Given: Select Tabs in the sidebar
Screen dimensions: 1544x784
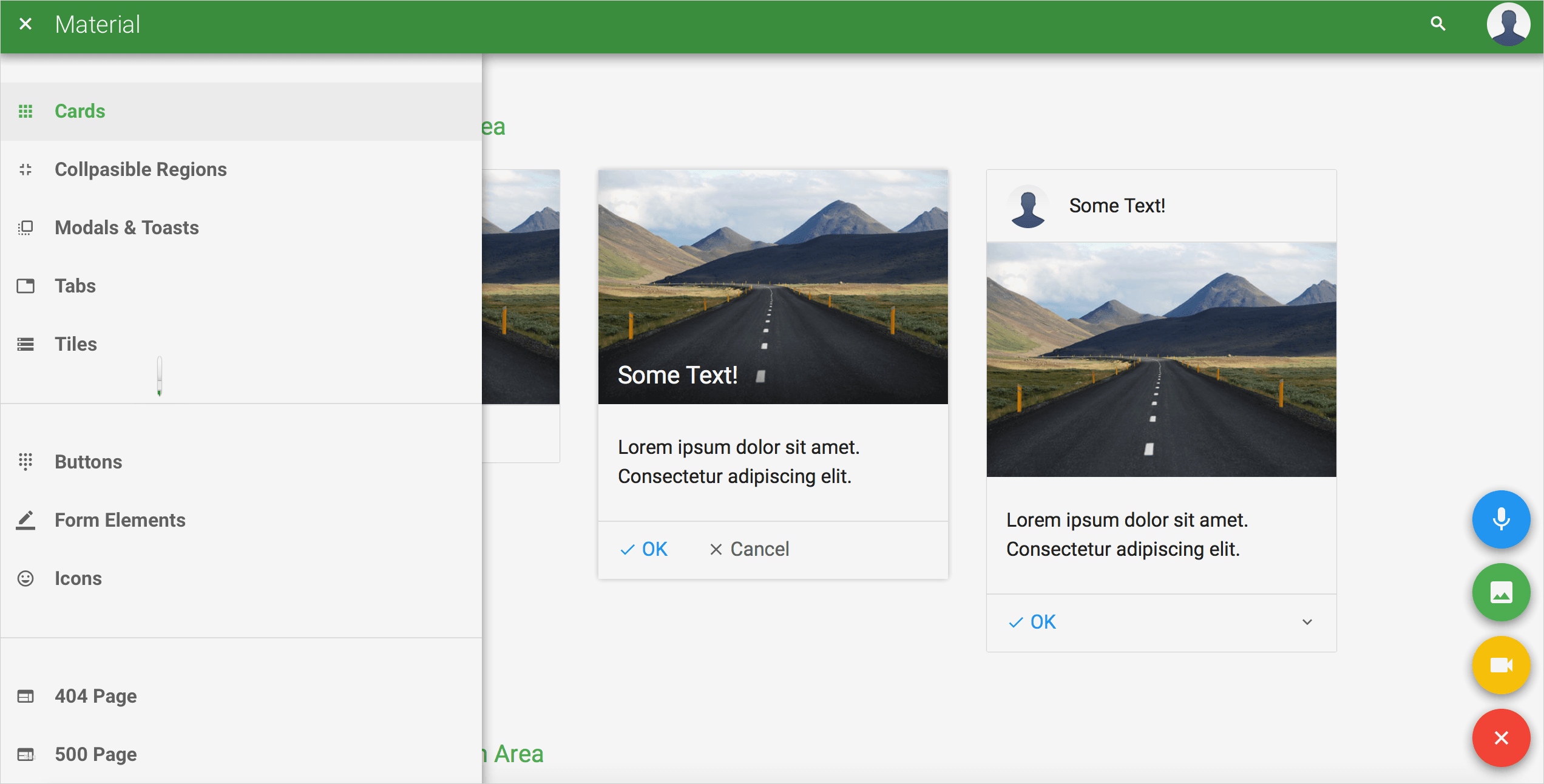Looking at the screenshot, I should click(x=75, y=286).
